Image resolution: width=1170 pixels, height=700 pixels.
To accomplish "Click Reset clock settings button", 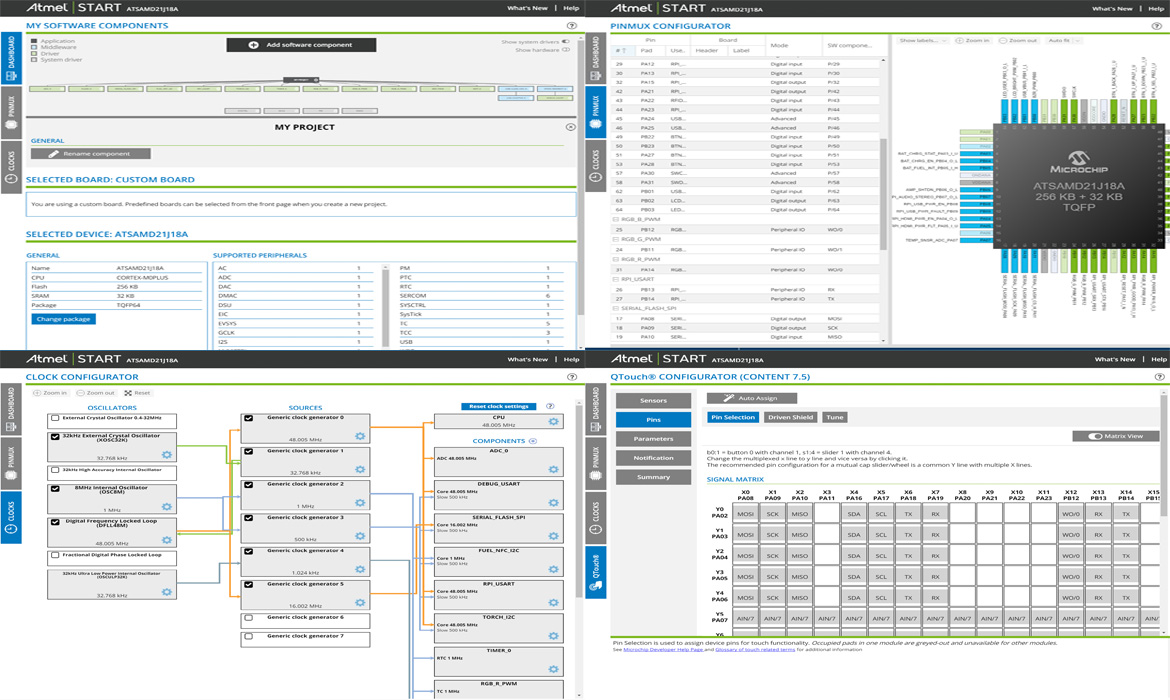I will coord(498,407).
